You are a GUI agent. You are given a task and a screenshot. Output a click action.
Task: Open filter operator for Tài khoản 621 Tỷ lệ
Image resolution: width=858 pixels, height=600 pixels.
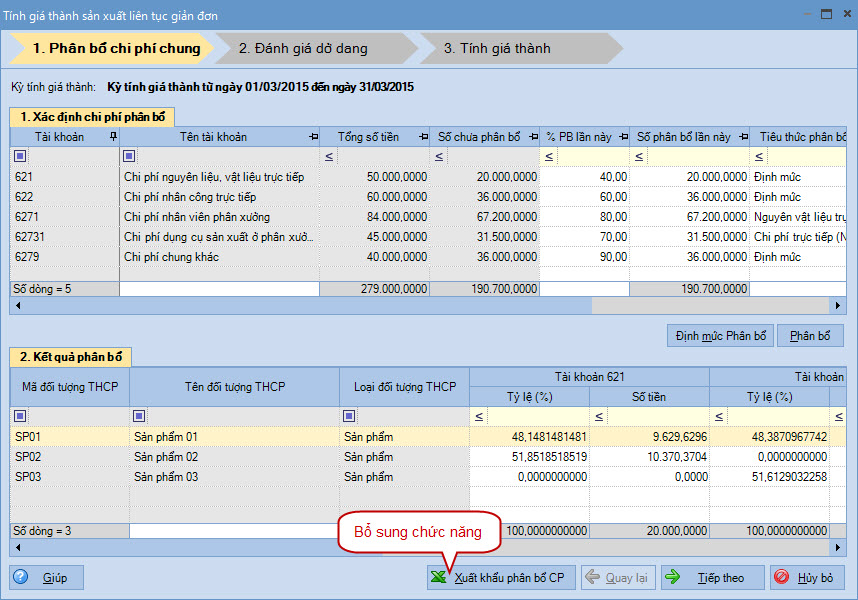coord(479,417)
